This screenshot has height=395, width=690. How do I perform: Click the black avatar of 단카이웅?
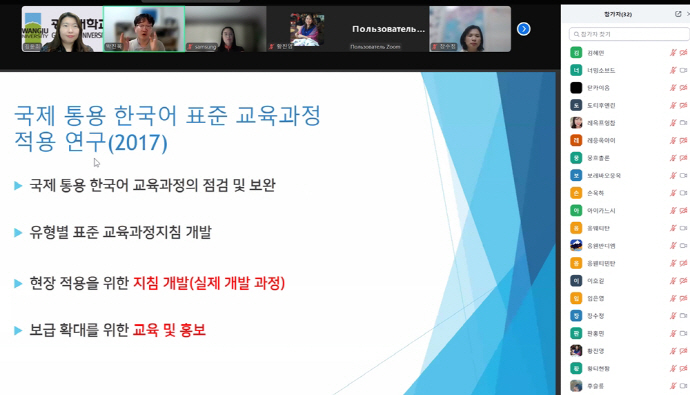(576, 88)
